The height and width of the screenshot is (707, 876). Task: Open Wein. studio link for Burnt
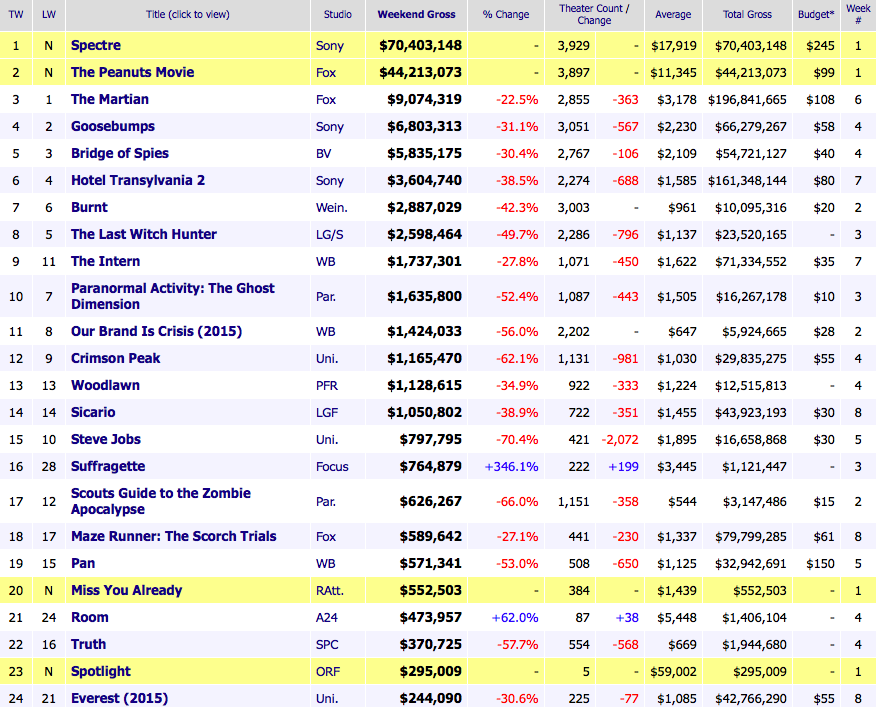pyautogui.click(x=331, y=208)
